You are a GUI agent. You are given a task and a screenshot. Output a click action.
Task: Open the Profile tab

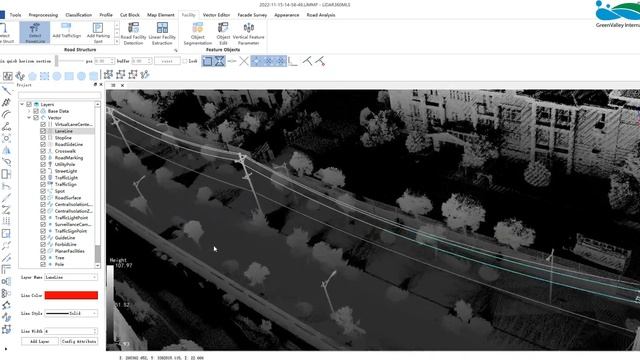(106, 15)
